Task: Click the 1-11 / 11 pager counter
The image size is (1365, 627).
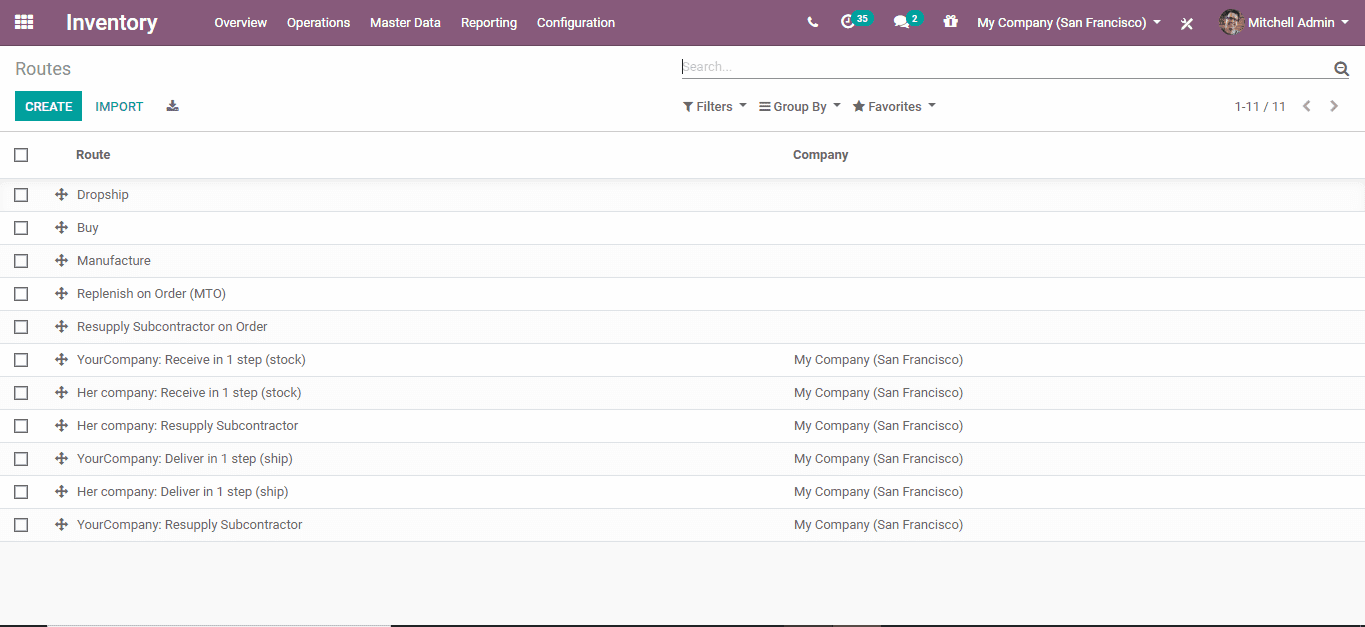Action: click(x=1260, y=107)
